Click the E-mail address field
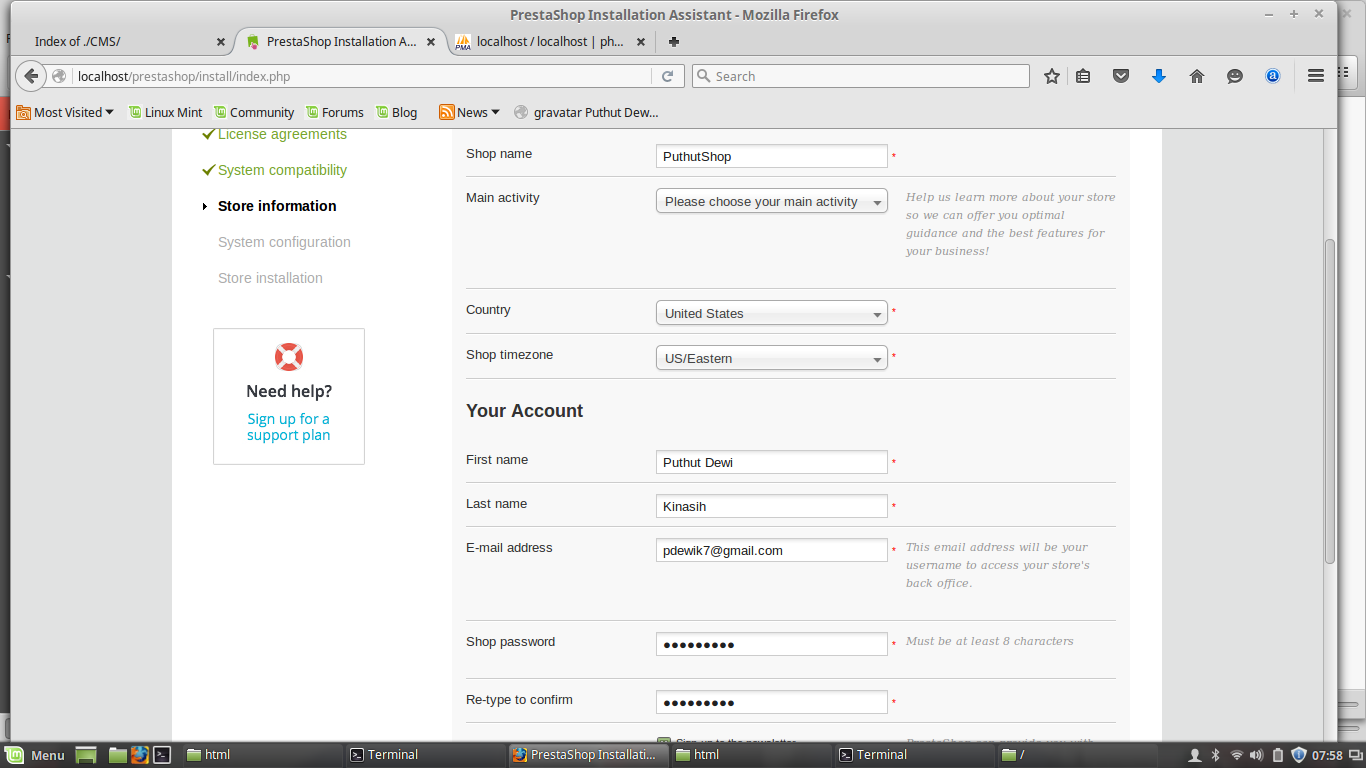 point(771,550)
